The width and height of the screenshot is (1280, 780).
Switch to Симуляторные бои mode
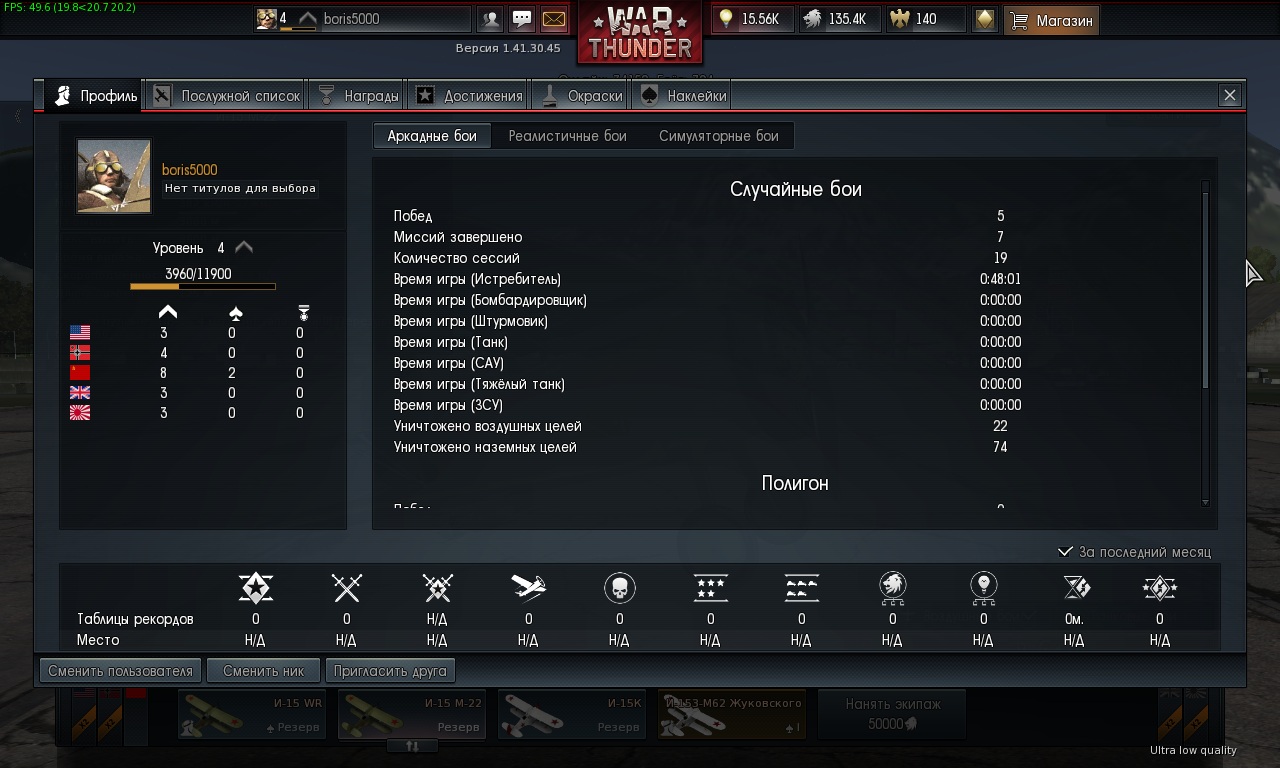718,136
